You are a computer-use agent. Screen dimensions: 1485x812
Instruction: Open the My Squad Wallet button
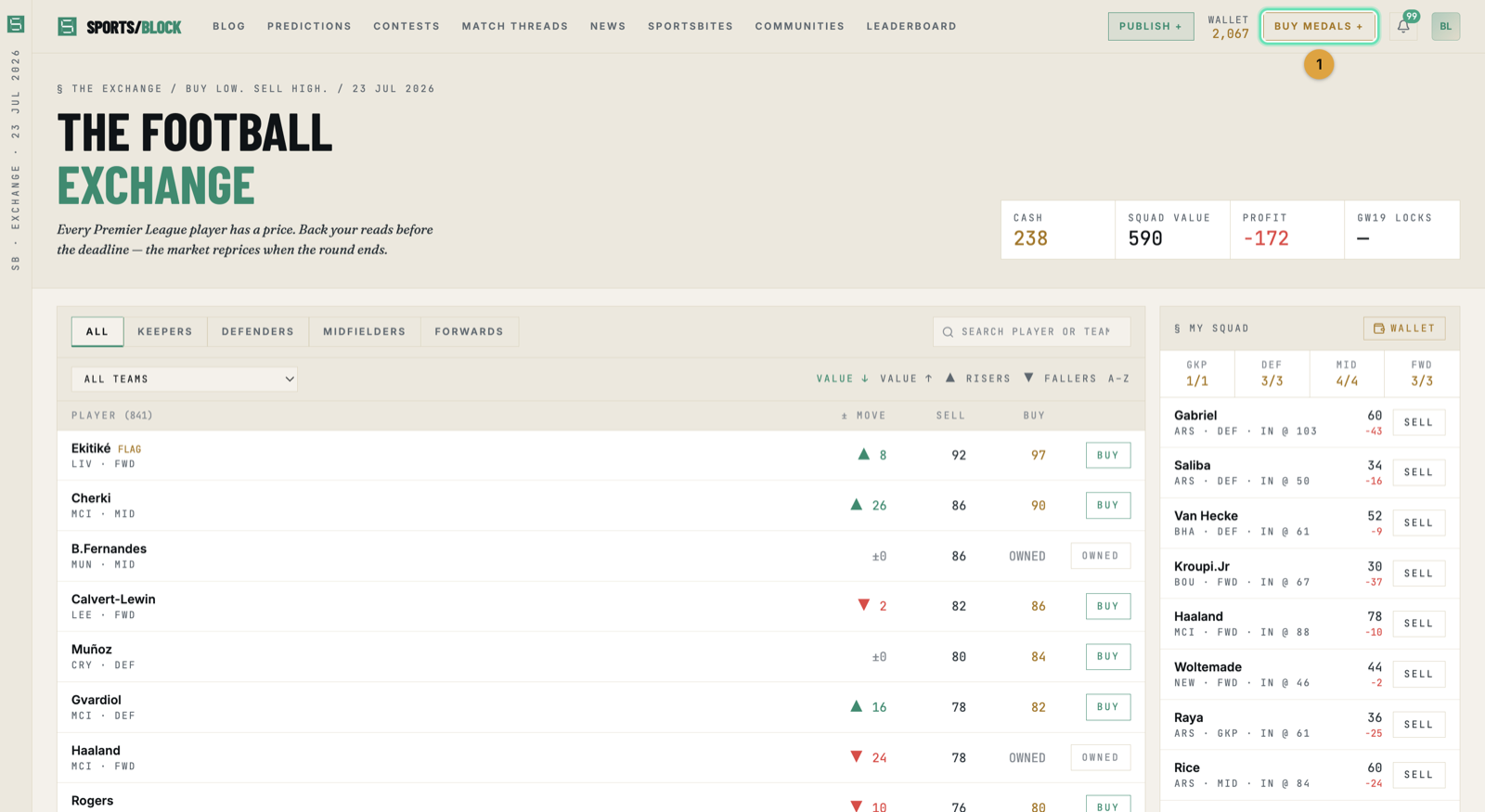click(x=1404, y=328)
